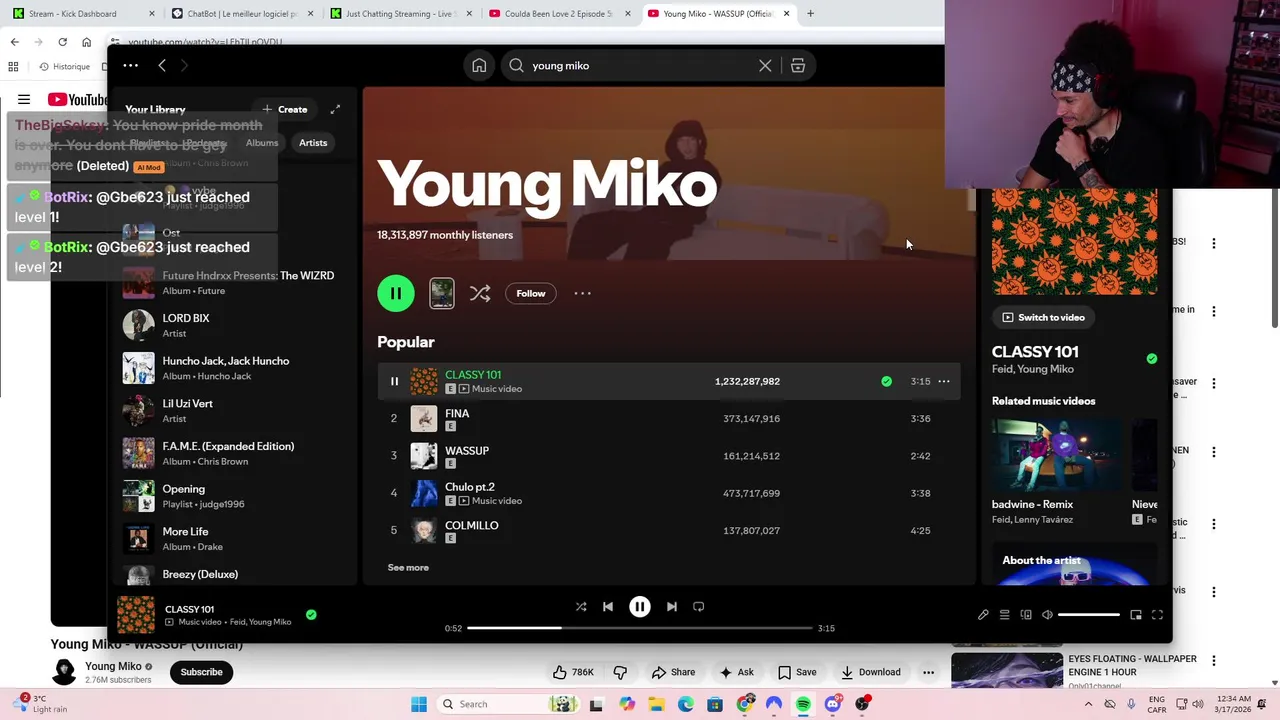Pause the artist page with green button
Image resolution: width=1280 pixels, height=720 pixels.
point(396,294)
